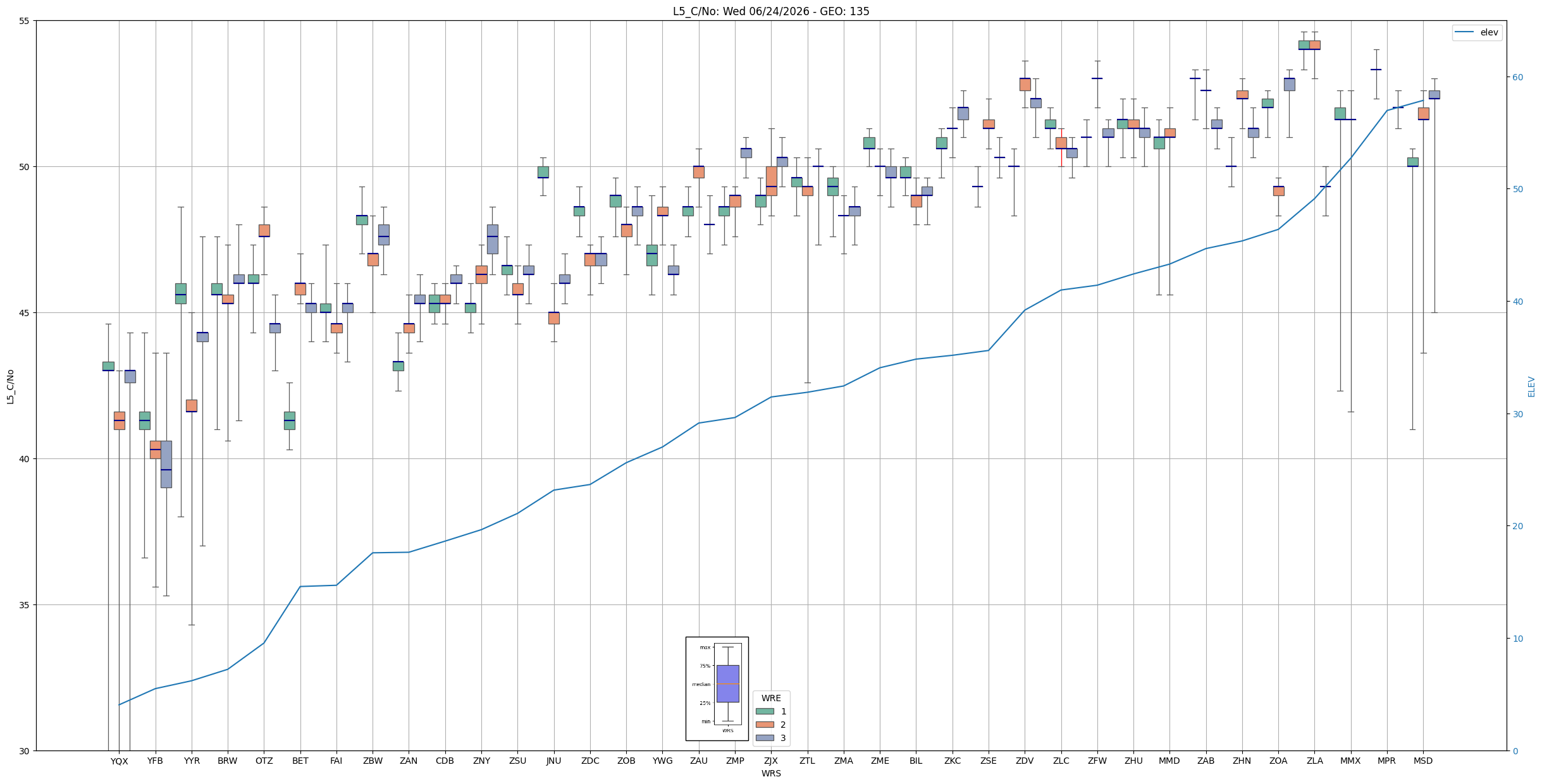Click the red whisker at ZLC

(x=1061, y=157)
